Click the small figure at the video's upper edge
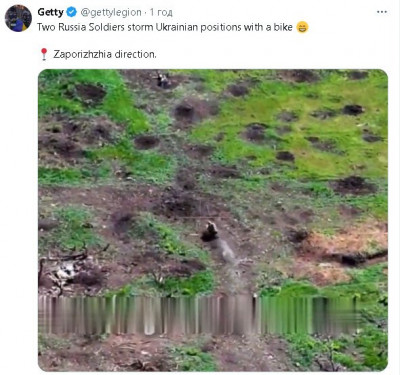Screen dimensions: 400x375 (163, 80)
